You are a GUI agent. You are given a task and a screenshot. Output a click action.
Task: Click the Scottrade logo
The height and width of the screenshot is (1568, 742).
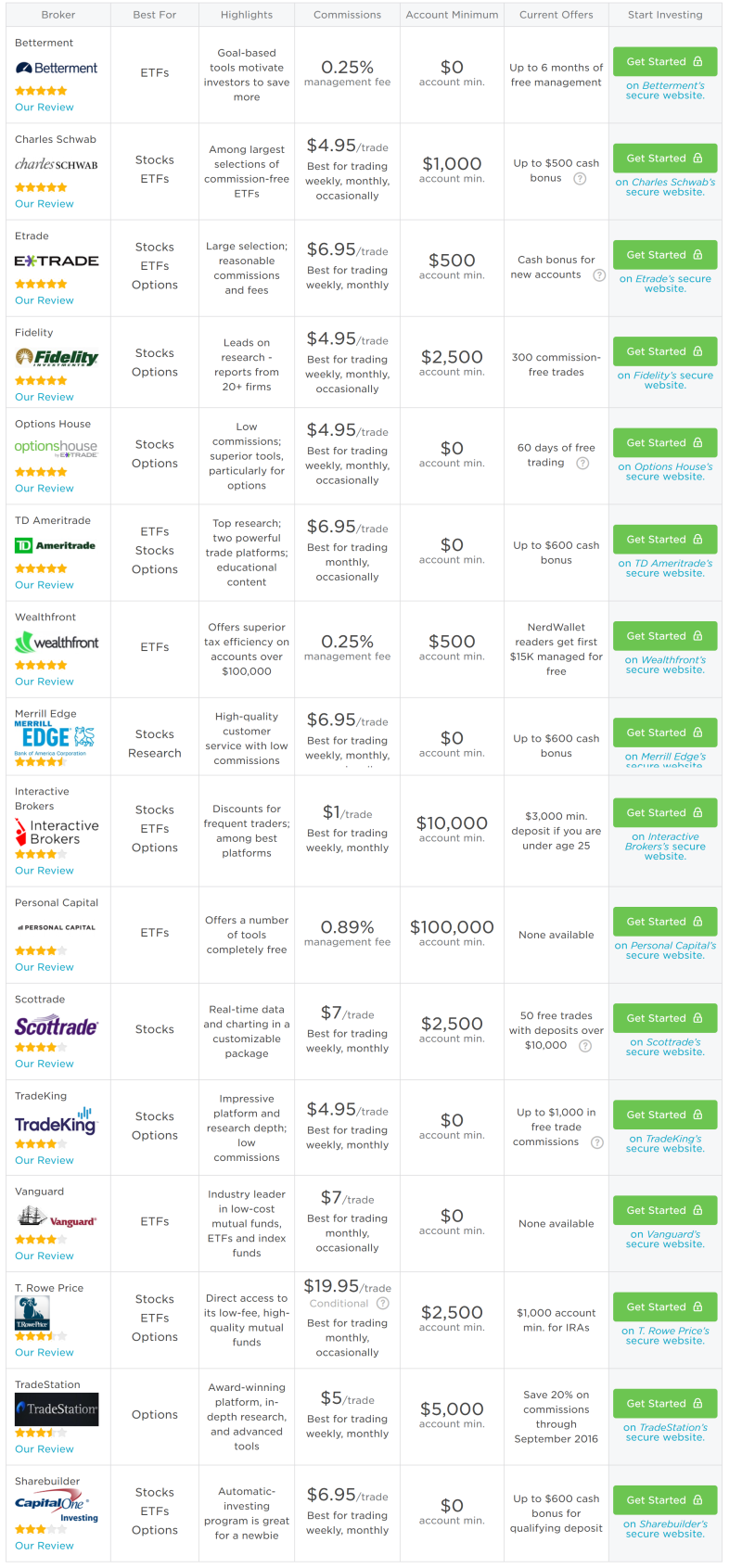[57, 1026]
